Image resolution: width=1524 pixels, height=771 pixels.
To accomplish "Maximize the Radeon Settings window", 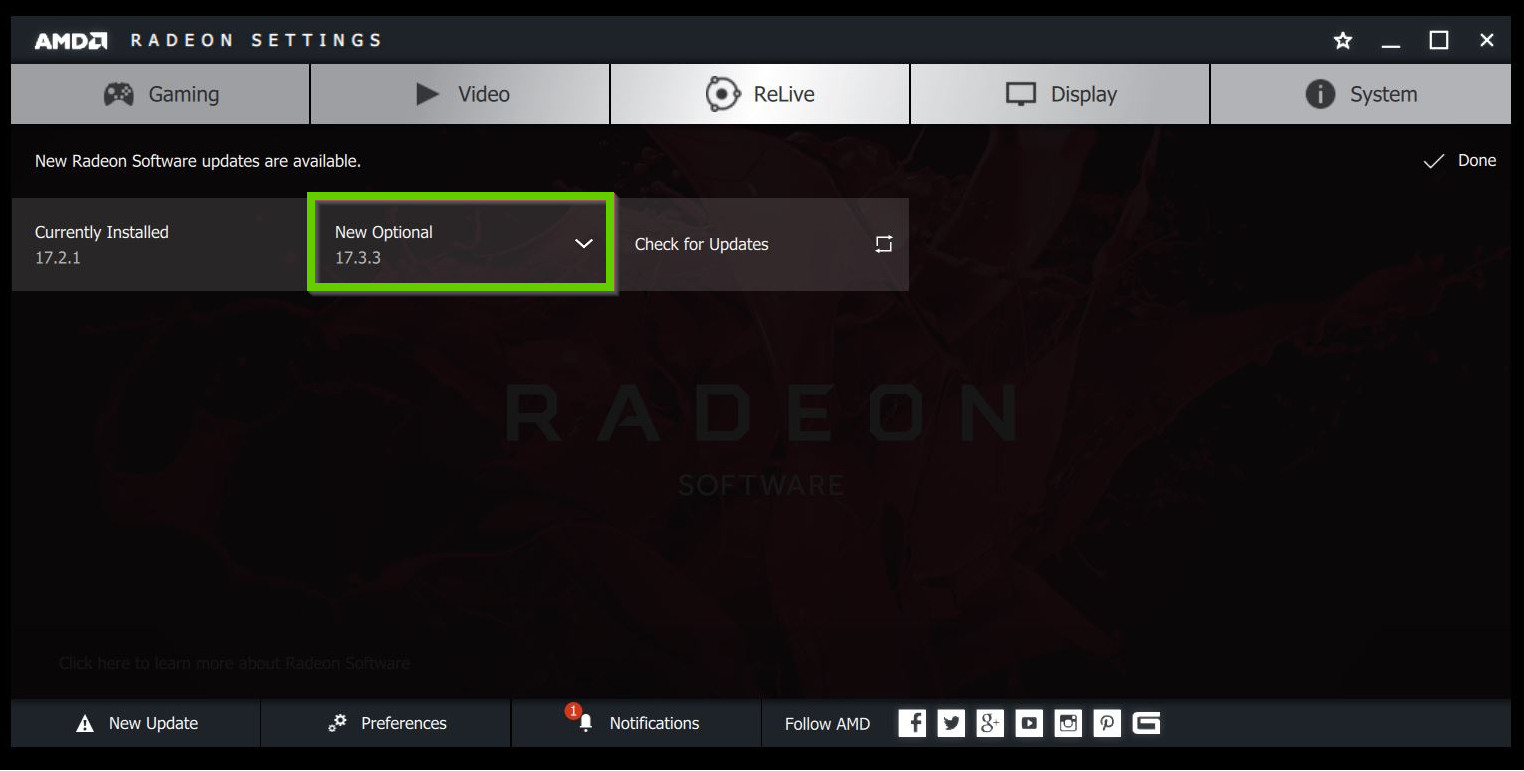I will 1439,40.
